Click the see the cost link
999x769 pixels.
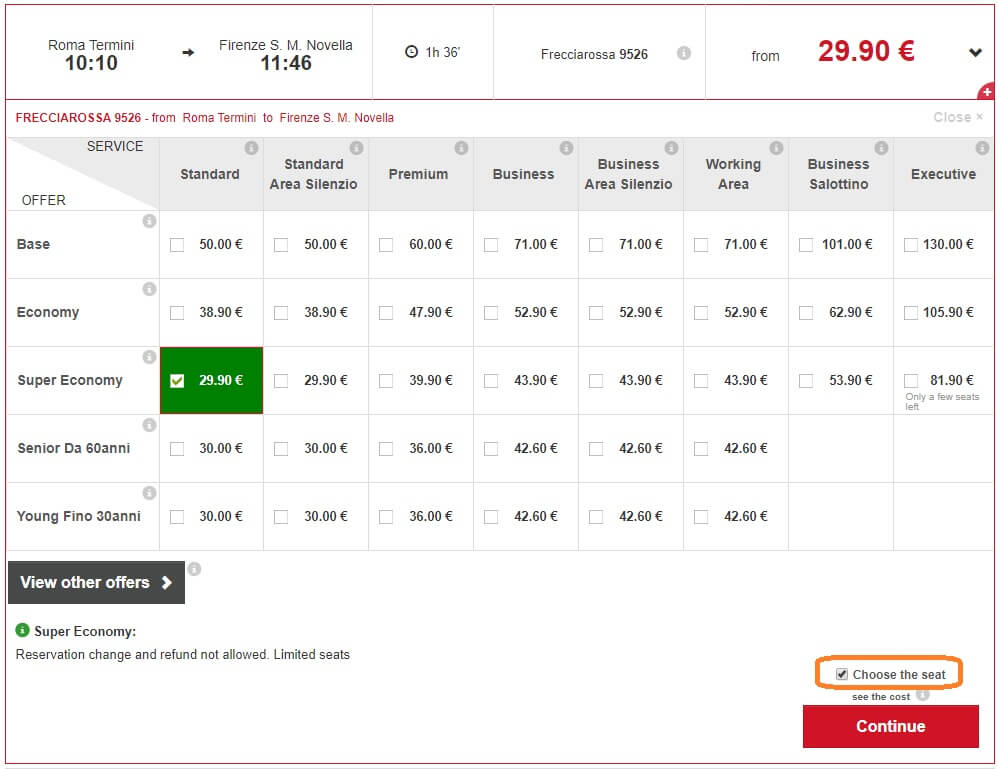coord(881,696)
